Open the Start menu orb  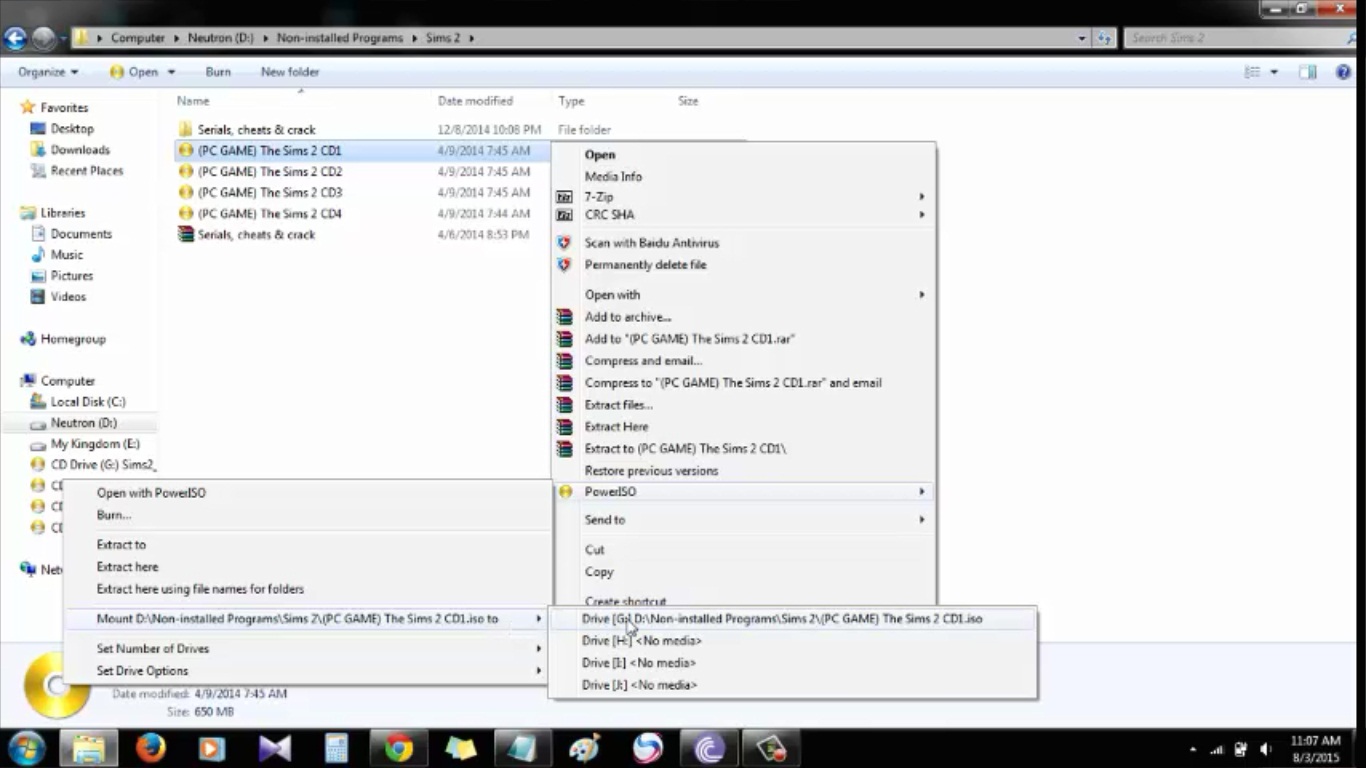[x=26, y=748]
